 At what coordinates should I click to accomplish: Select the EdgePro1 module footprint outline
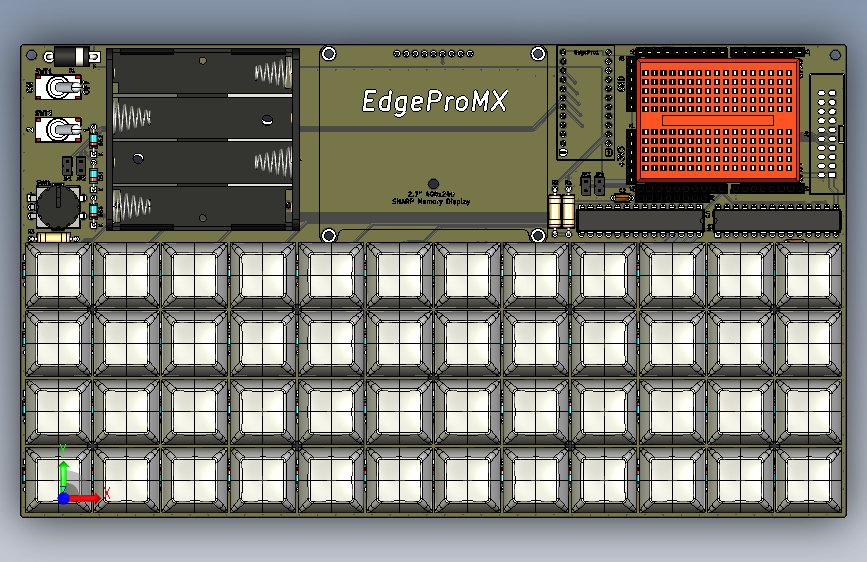pos(586,103)
